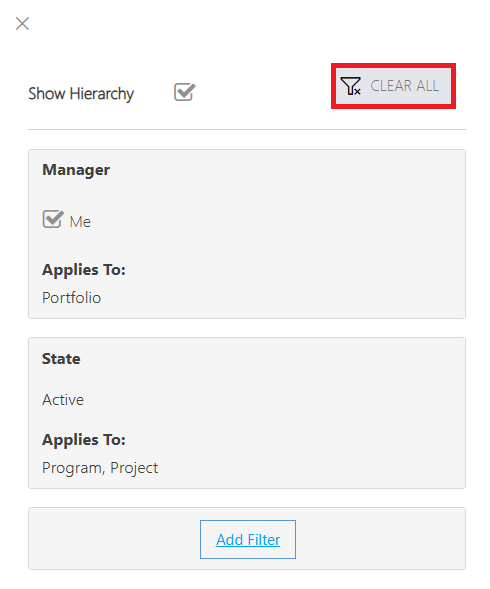Toggle the Show Hierarchy checkbox
The width and height of the screenshot is (490, 589).
pos(184,92)
